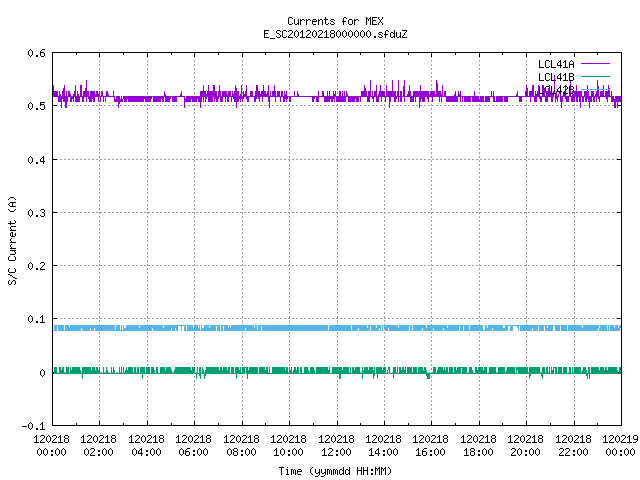Click the blue LCL42B legend line sample
This screenshot has height=480, width=640.
pos(595,89)
